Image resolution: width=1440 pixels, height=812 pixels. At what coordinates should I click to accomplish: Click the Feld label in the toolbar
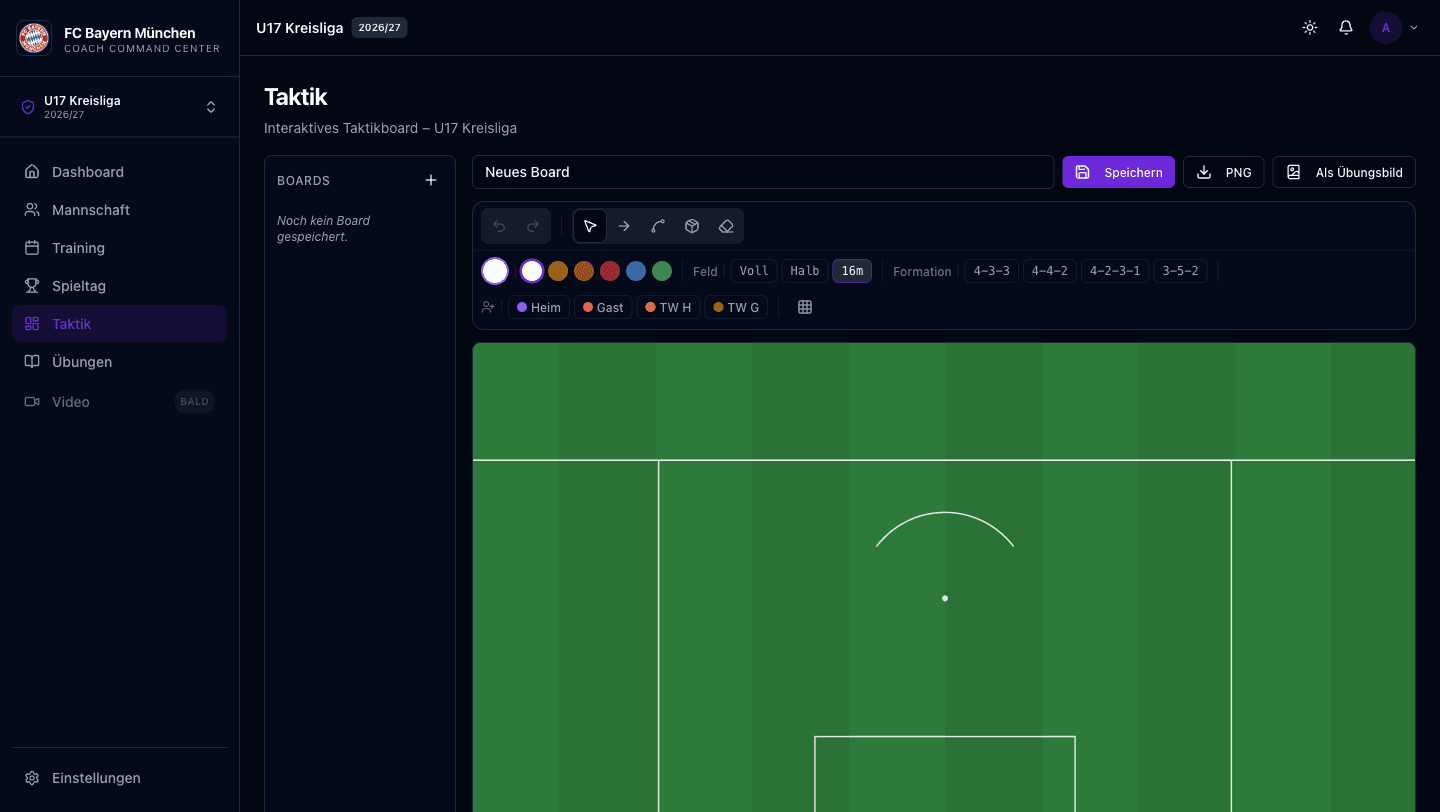705,272
